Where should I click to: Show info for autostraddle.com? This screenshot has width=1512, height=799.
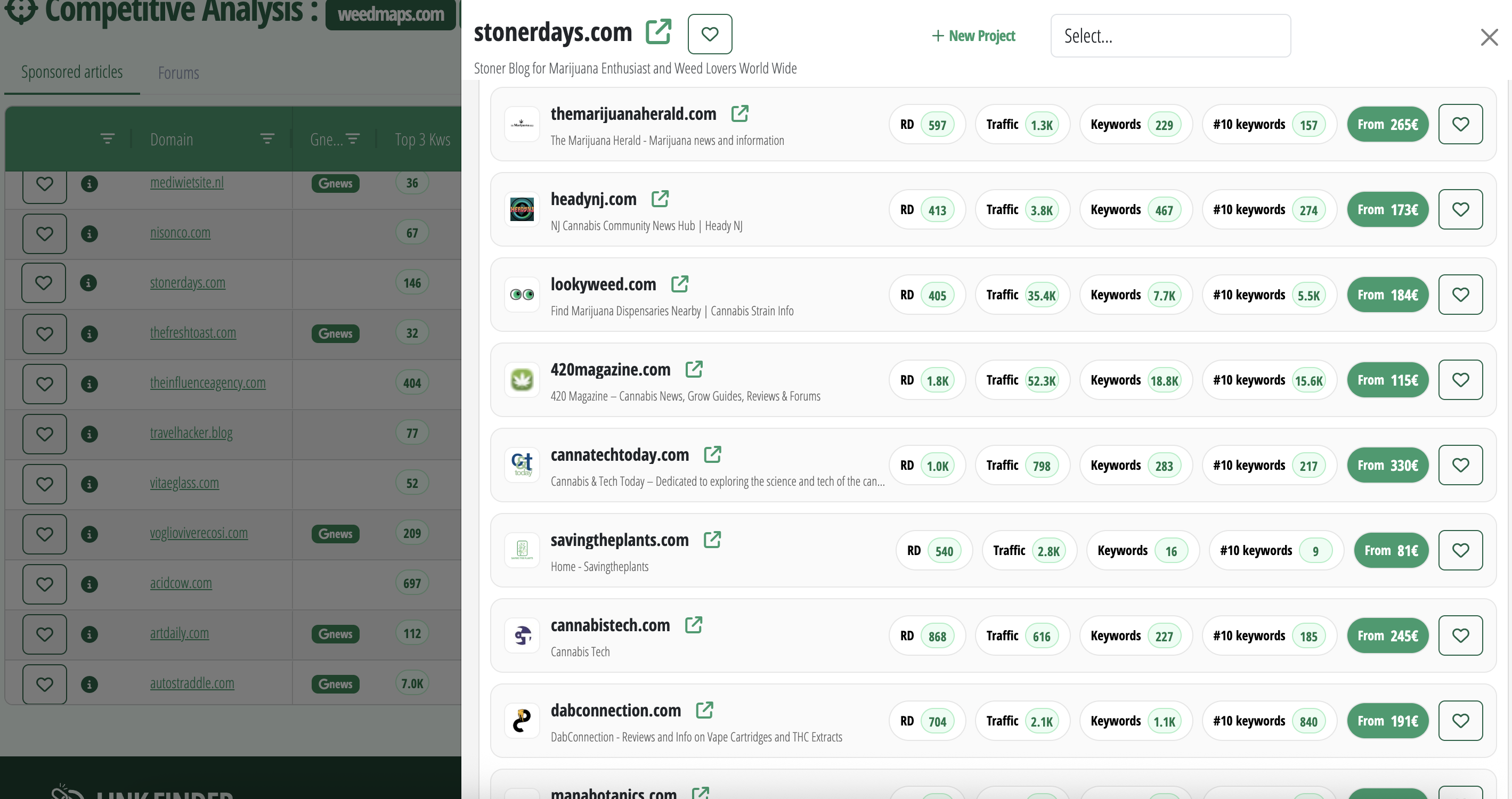89,684
